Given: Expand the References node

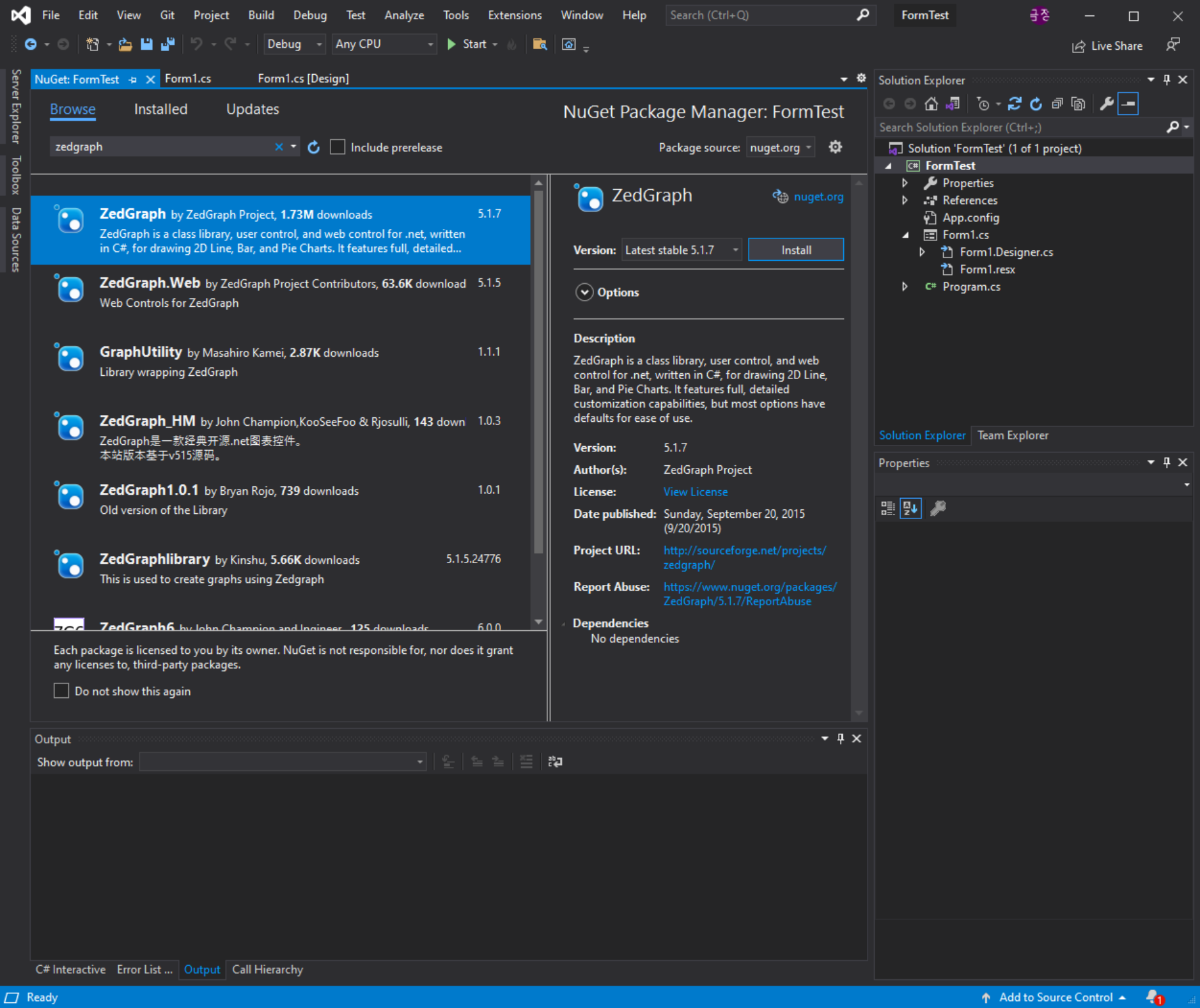Looking at the screenshot, I should click(x=905, y=200).
